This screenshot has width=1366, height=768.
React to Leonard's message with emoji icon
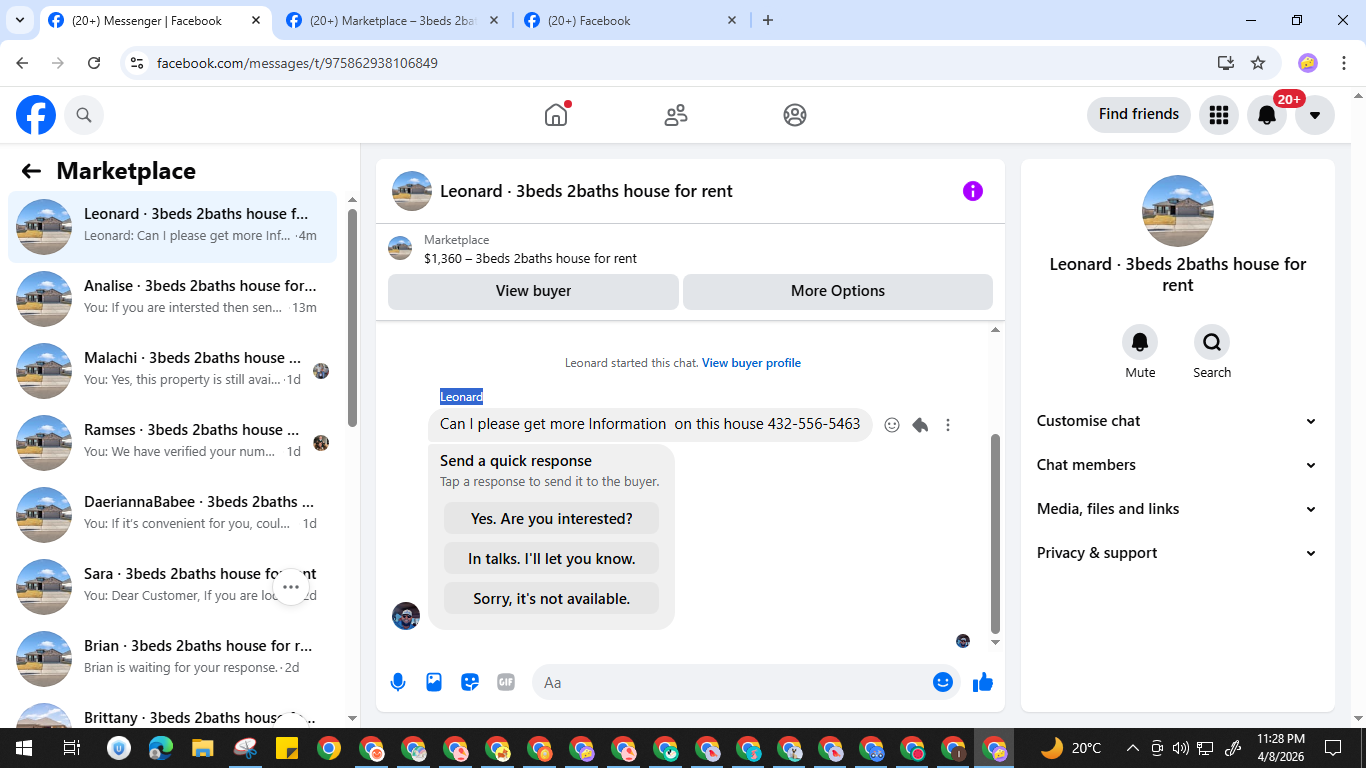(x=892, y=425)
